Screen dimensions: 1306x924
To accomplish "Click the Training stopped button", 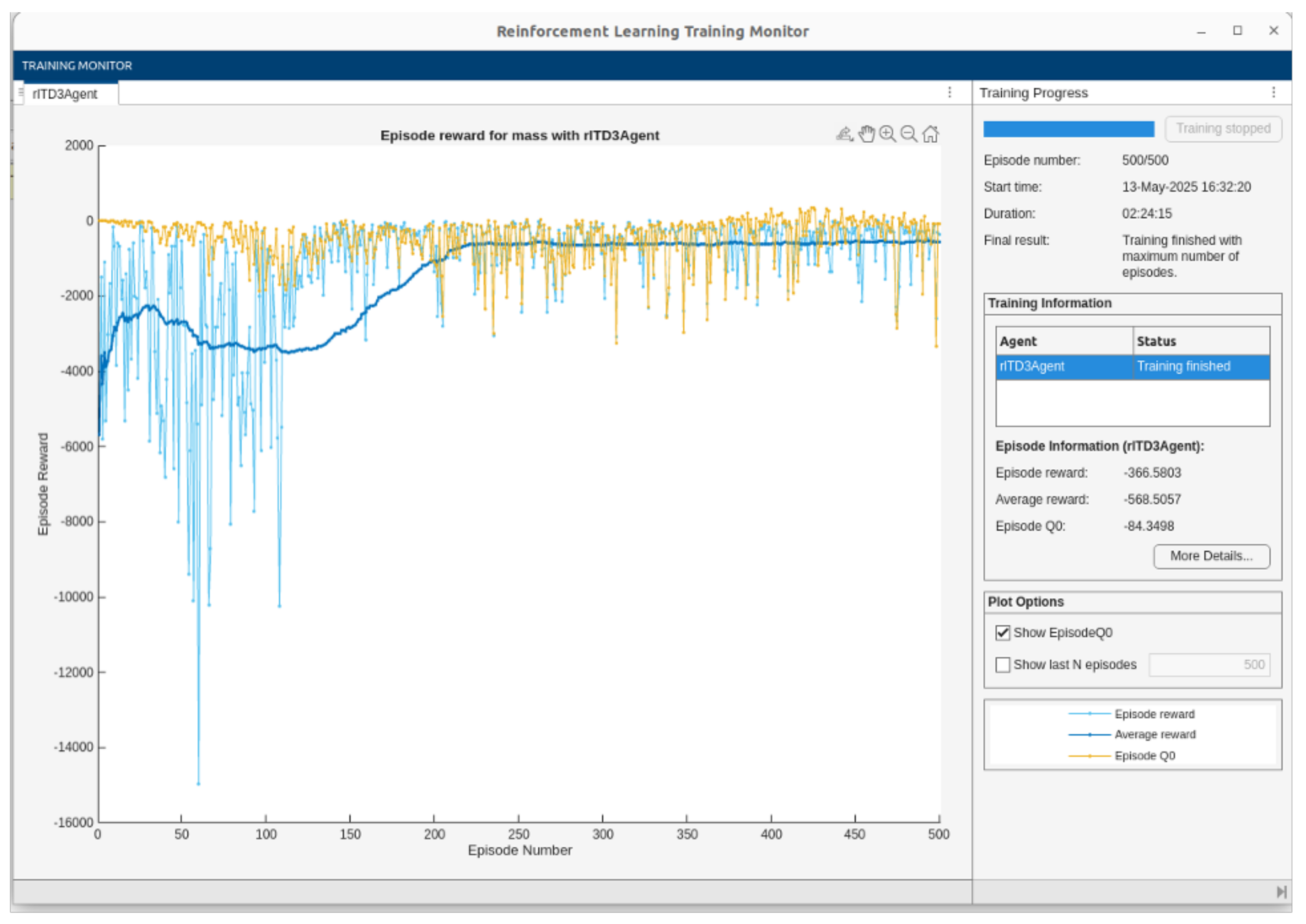I will point(1224,129).
